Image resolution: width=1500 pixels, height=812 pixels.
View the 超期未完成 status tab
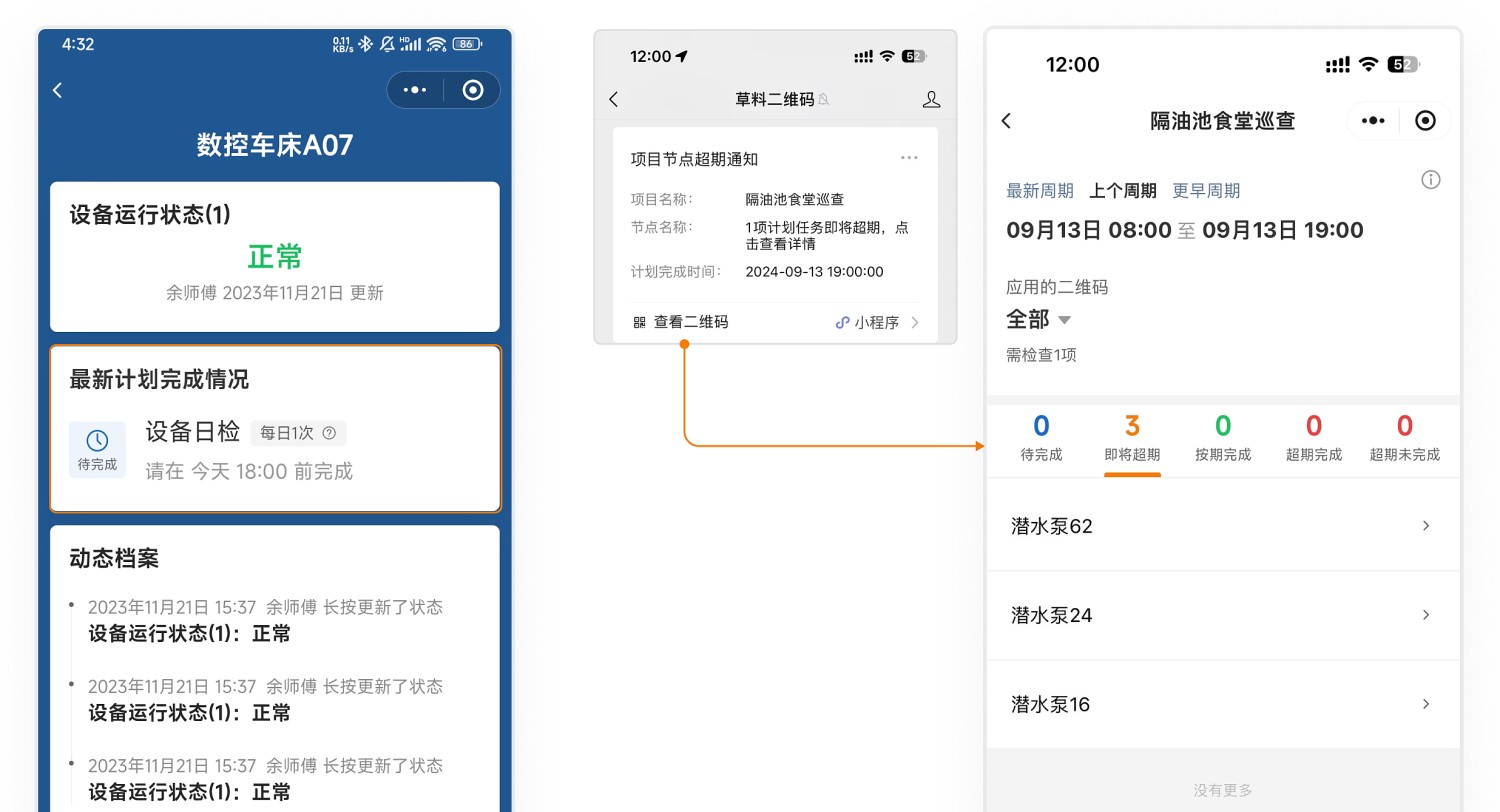point(1404,439)
